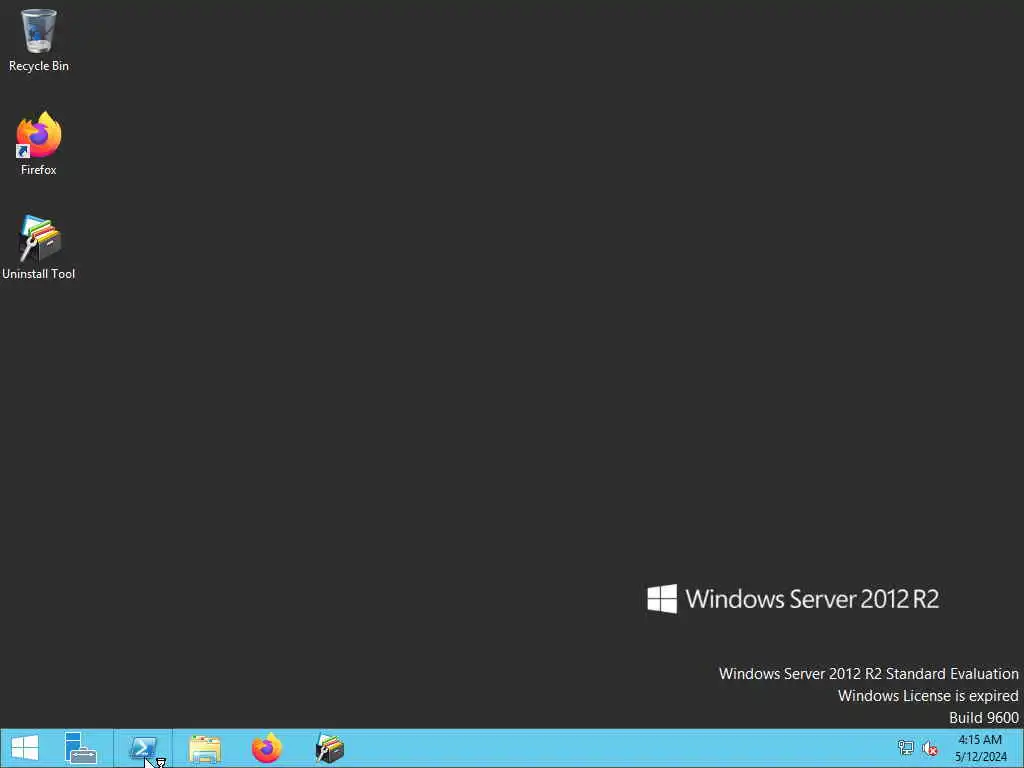Click the Uninstall Tool label text
Screen dimensions: 1024x768
39,274
